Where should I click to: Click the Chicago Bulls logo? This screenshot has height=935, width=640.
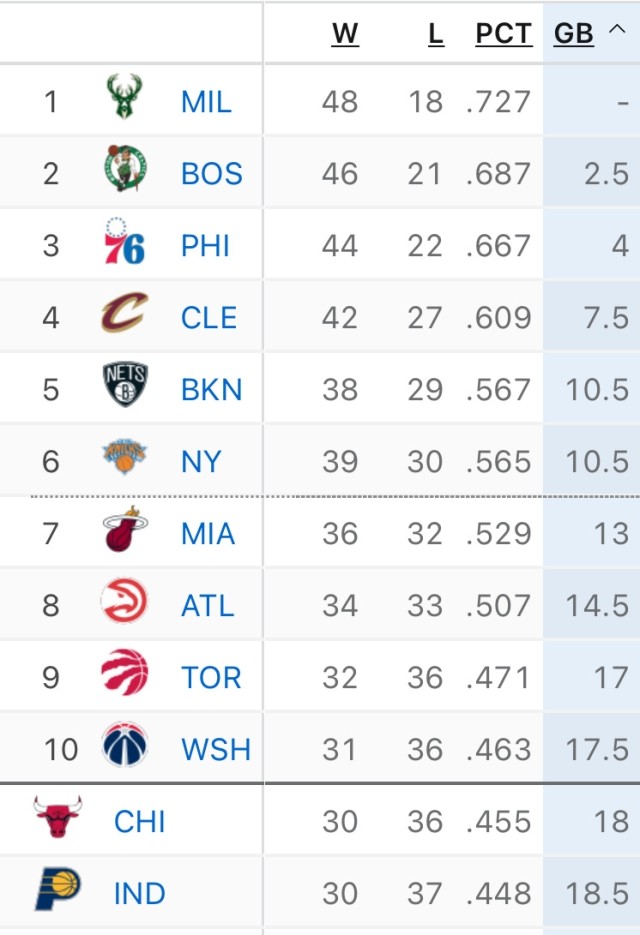click(x=57, y=816)
